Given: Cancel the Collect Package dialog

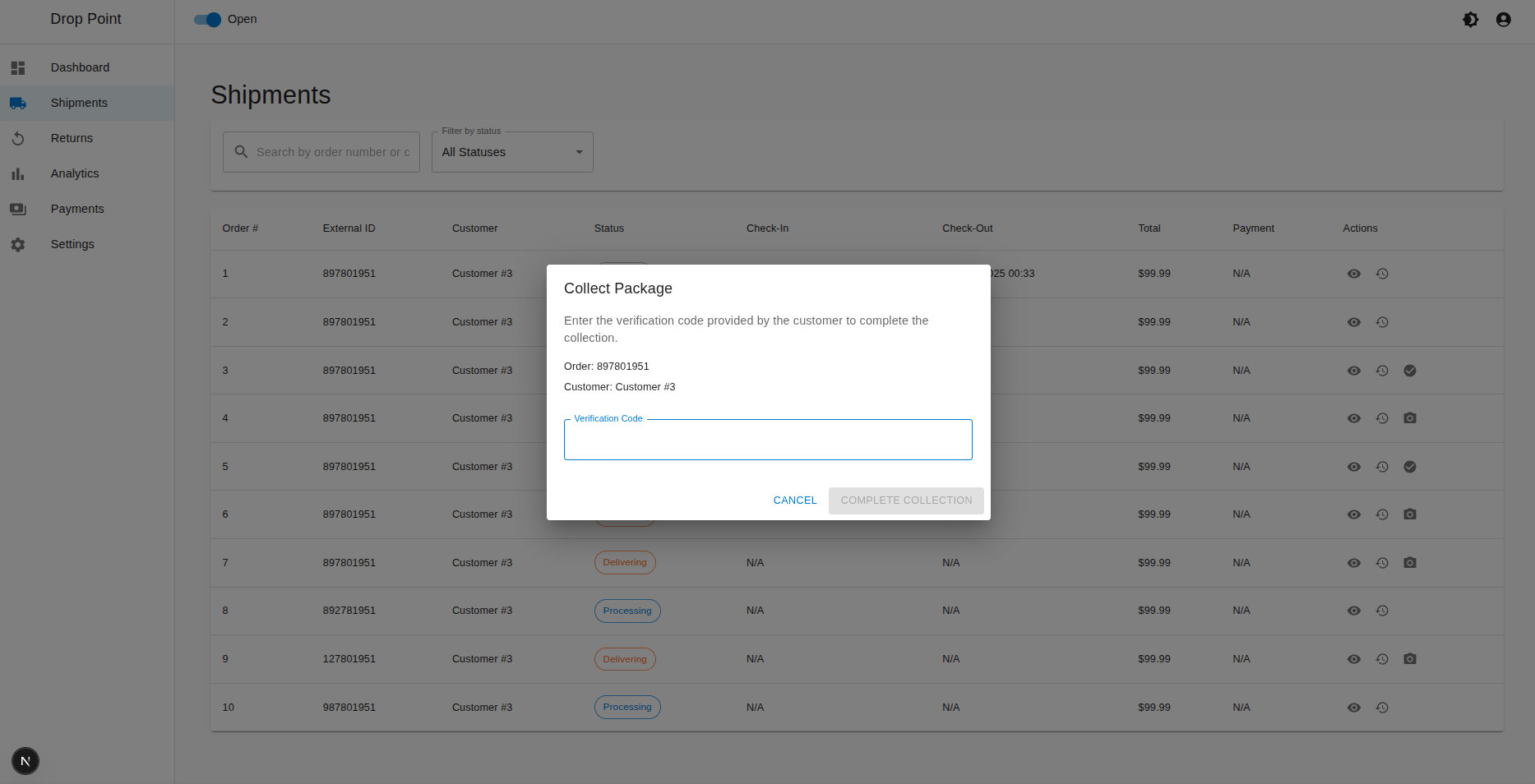Looking at the screenshot, I should pyautogui.click(x=795, y=500).
